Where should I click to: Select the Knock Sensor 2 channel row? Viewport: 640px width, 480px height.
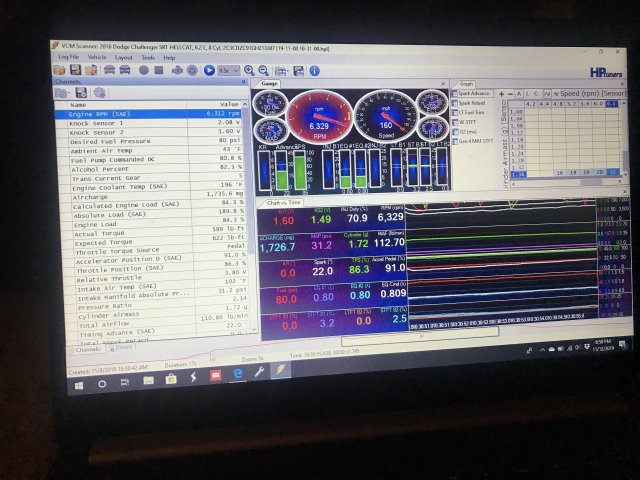(150, 132)
